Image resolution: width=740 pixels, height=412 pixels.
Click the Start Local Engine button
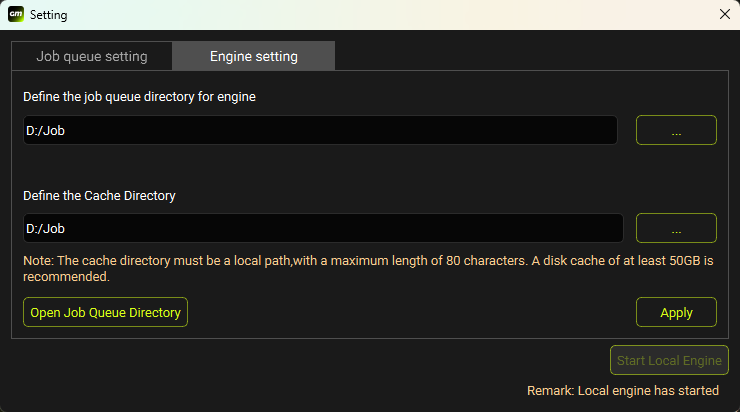[670, 360]
